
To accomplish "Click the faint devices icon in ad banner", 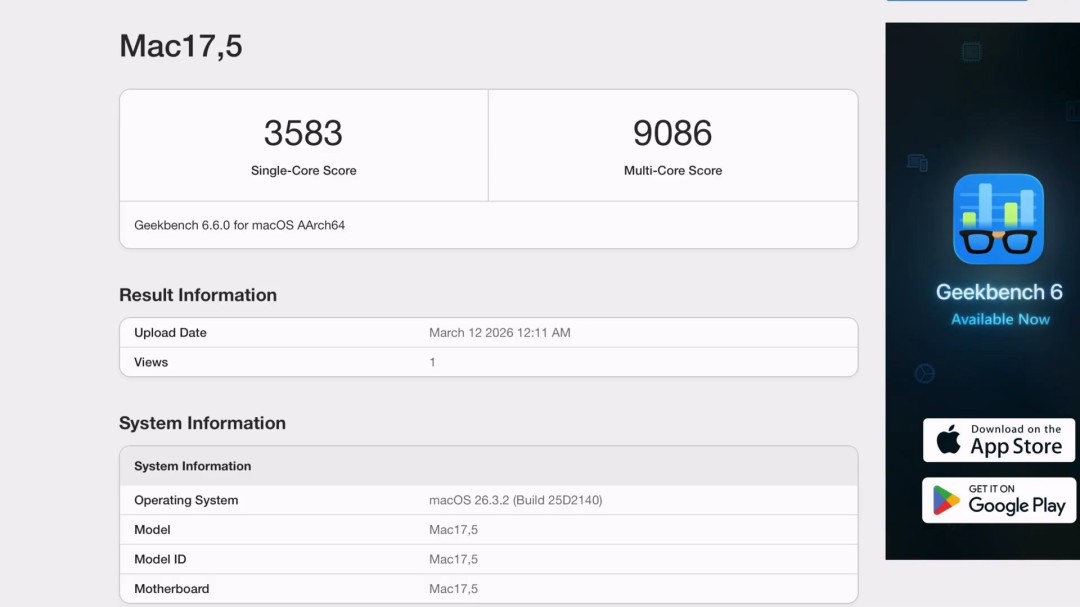I will (x=917, y=162).
